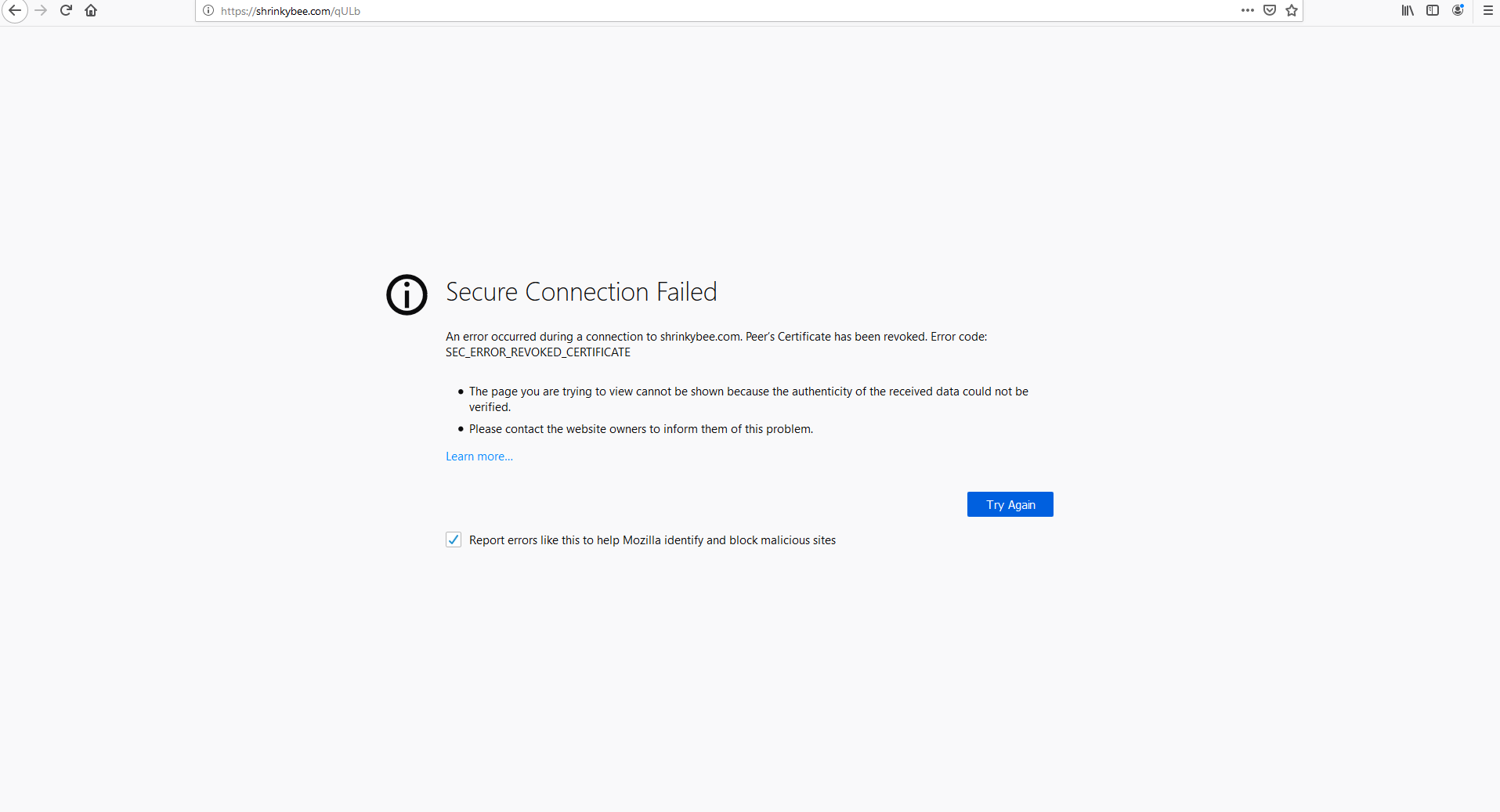Toggle the browser sidebar view
Viewport: 1500px width, 812px height.
tap(1433, 10)
